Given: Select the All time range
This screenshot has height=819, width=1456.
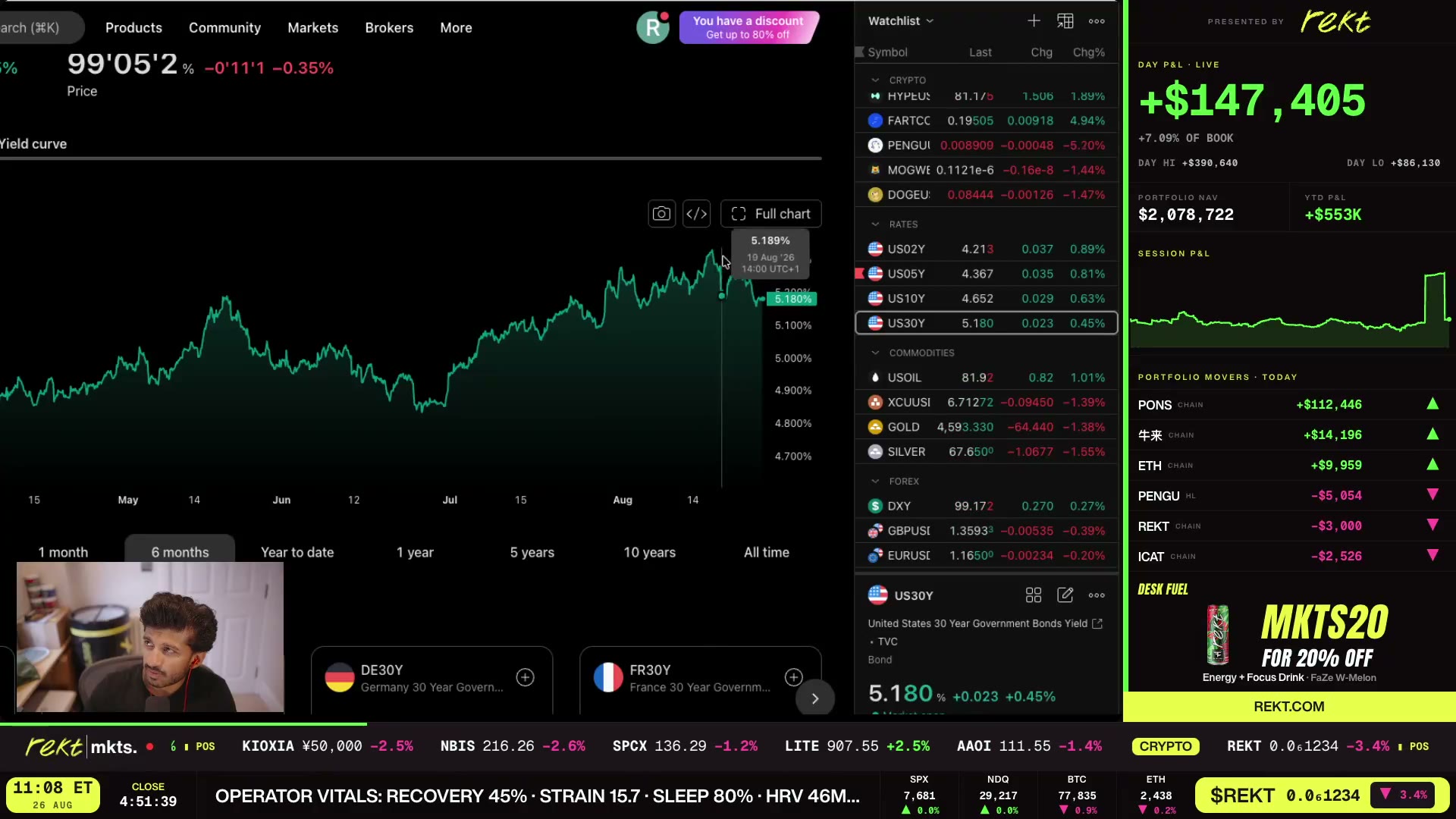Looking at the screenshot, I should [x=766, y=552].
